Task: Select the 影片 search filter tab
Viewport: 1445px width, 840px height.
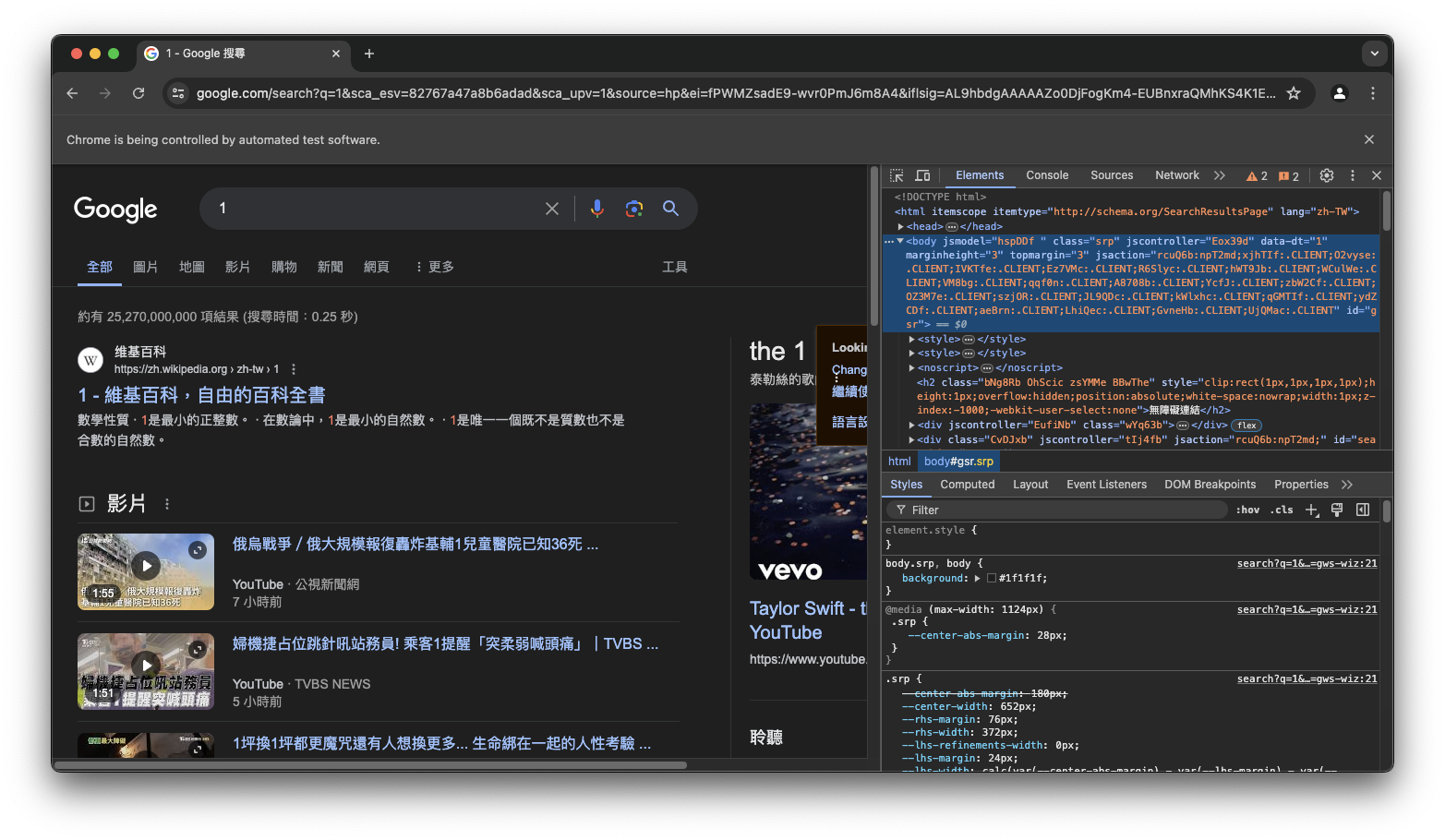Action: (x=238, y=267)
